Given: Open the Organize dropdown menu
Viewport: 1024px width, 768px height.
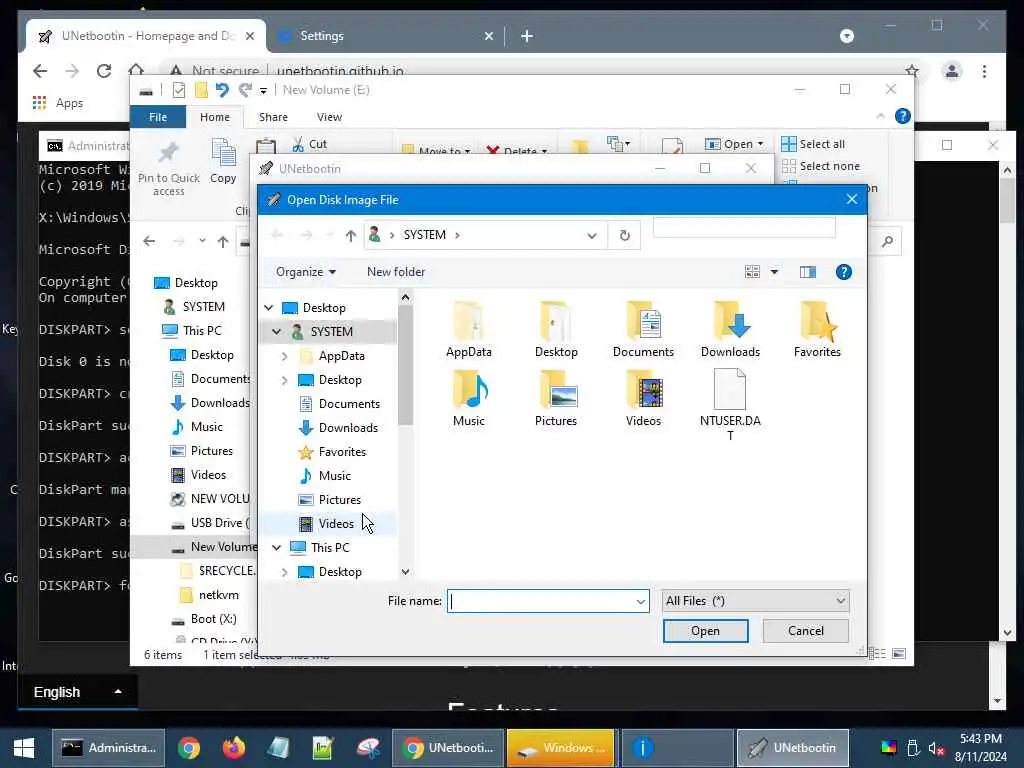Looking at the screenshot, I should click(x=306, y=272).
